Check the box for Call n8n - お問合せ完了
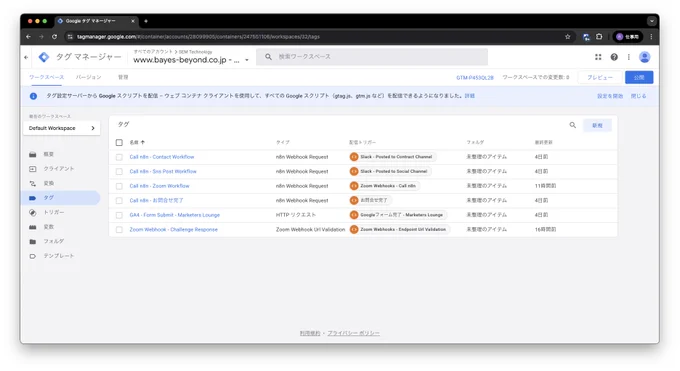 point(119,200)
